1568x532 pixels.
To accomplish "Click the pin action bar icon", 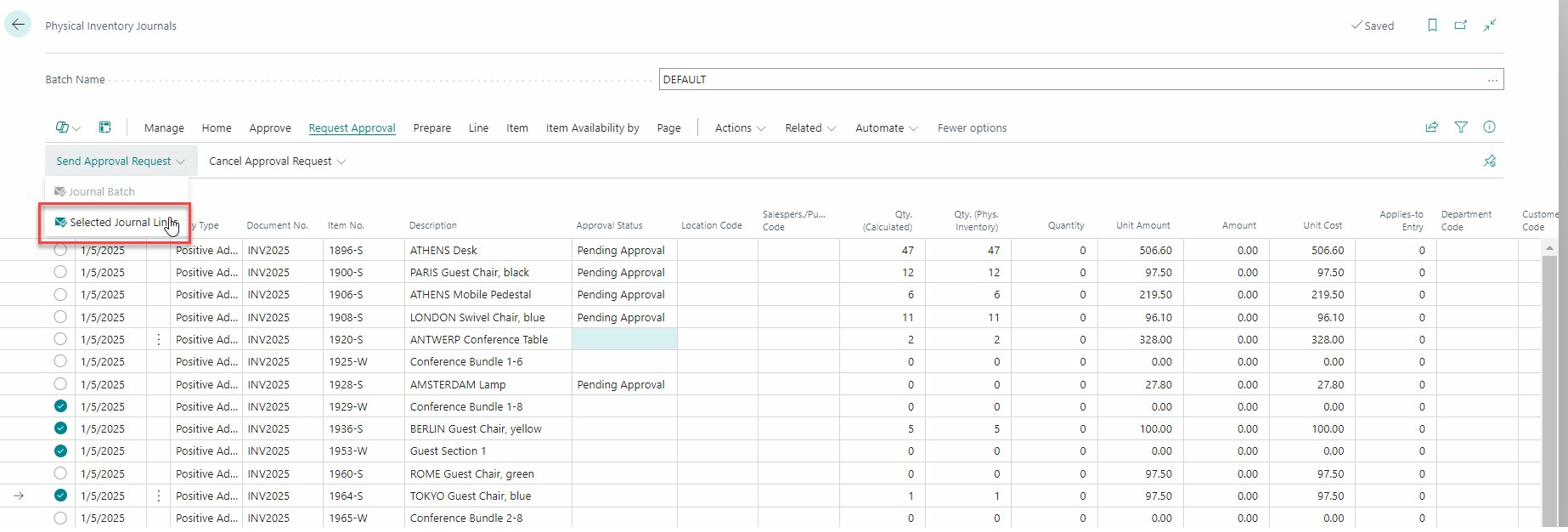I will 1489,161.
